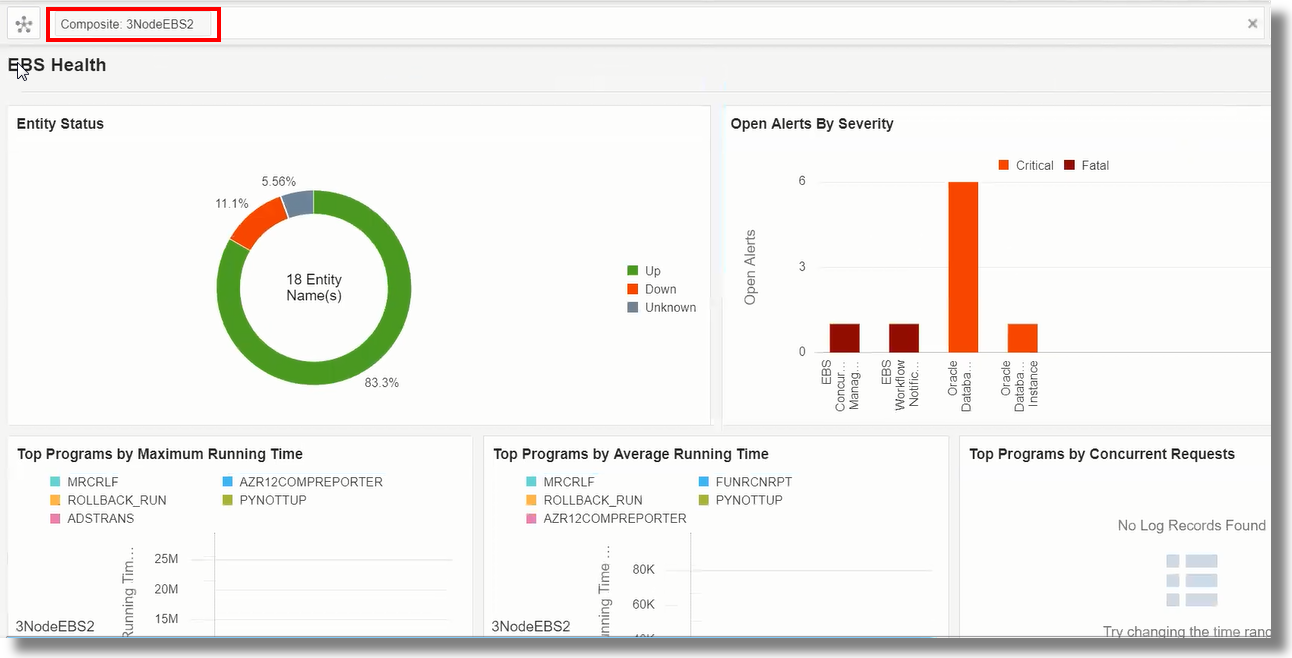Viewport: 1292px width, 658px height.
Task: Click the gray Unknown donut segment
Action: pyautogui.click(x=298, y=203)
